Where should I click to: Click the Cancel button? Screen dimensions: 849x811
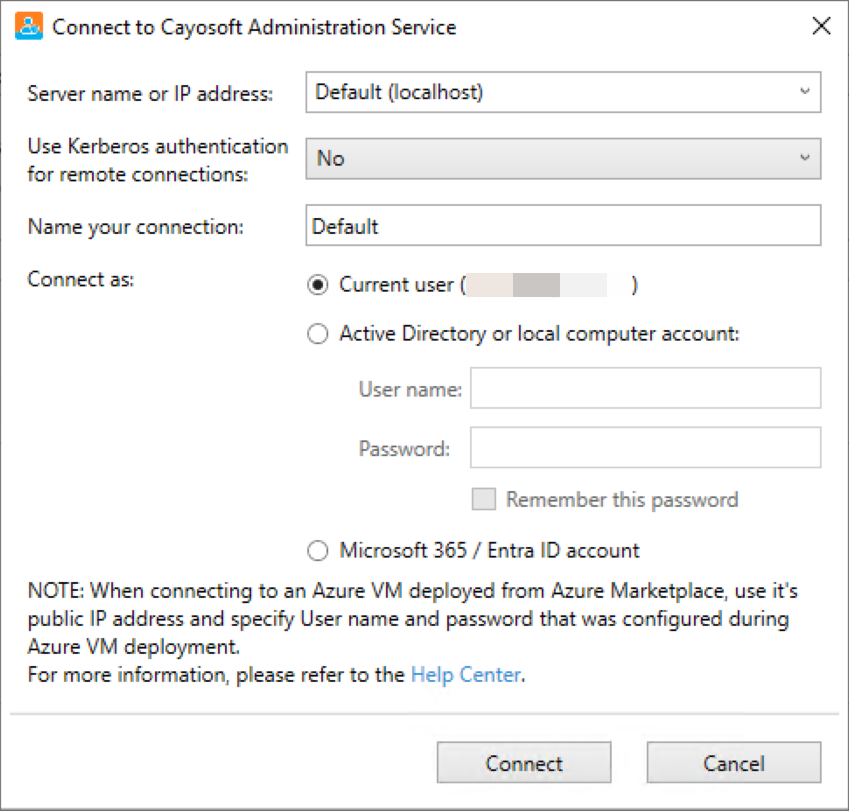click(734, 762)
